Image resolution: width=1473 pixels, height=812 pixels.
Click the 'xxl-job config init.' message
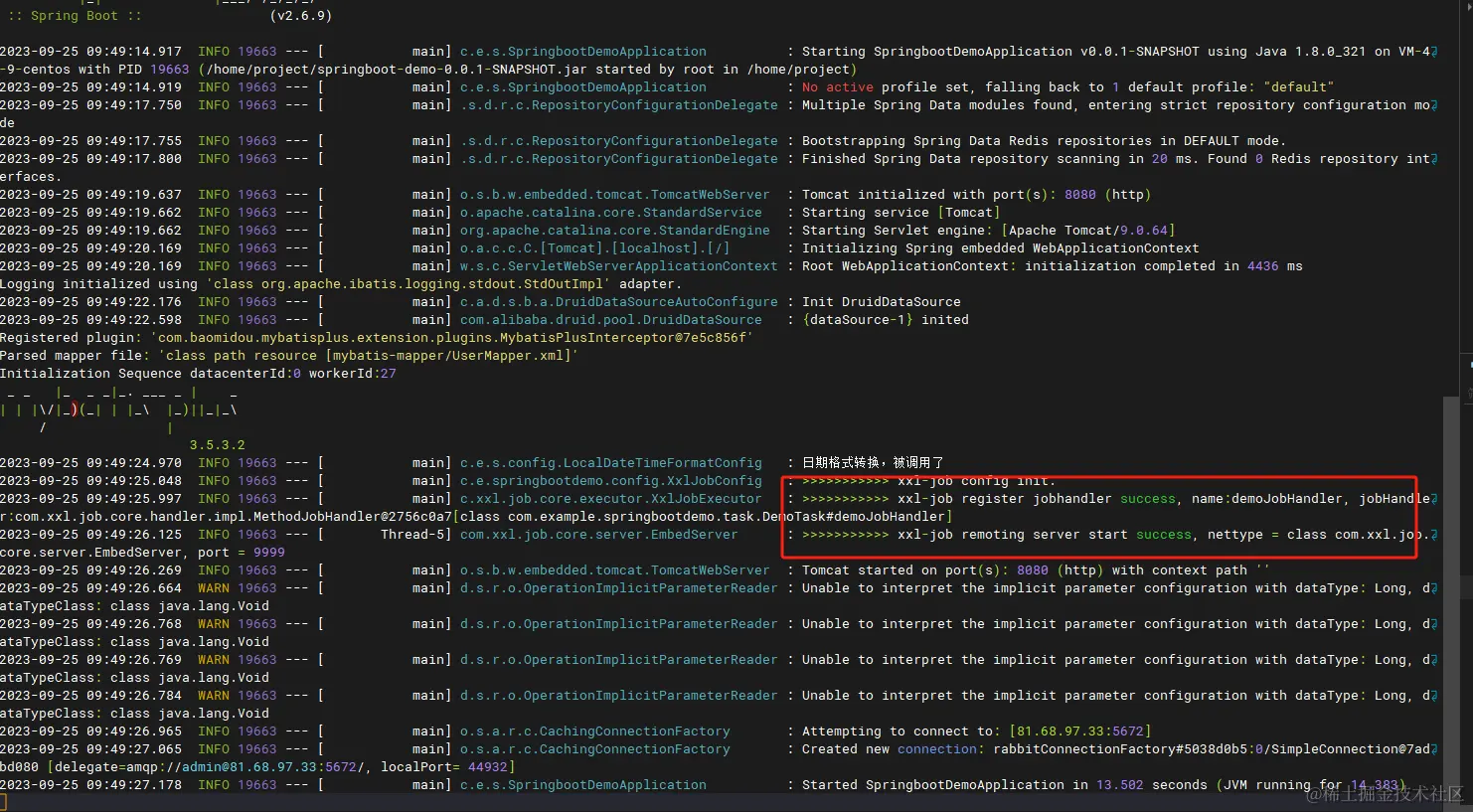click(x=929, y=481)
